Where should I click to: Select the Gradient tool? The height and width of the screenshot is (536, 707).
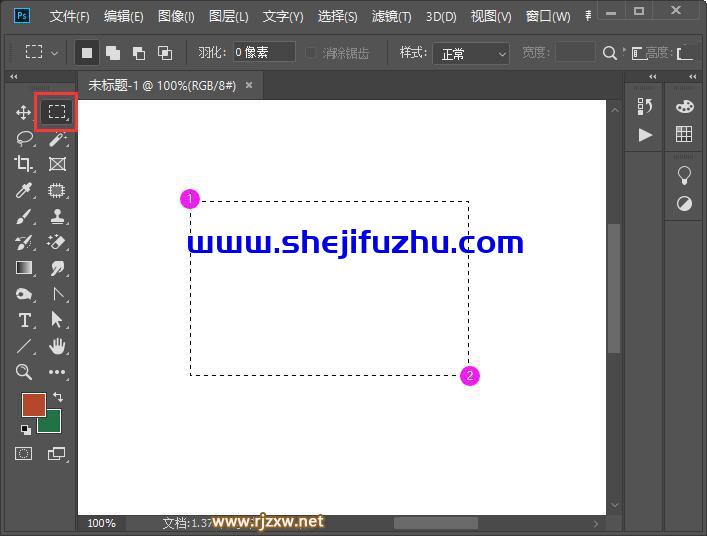tap(24, 268)
